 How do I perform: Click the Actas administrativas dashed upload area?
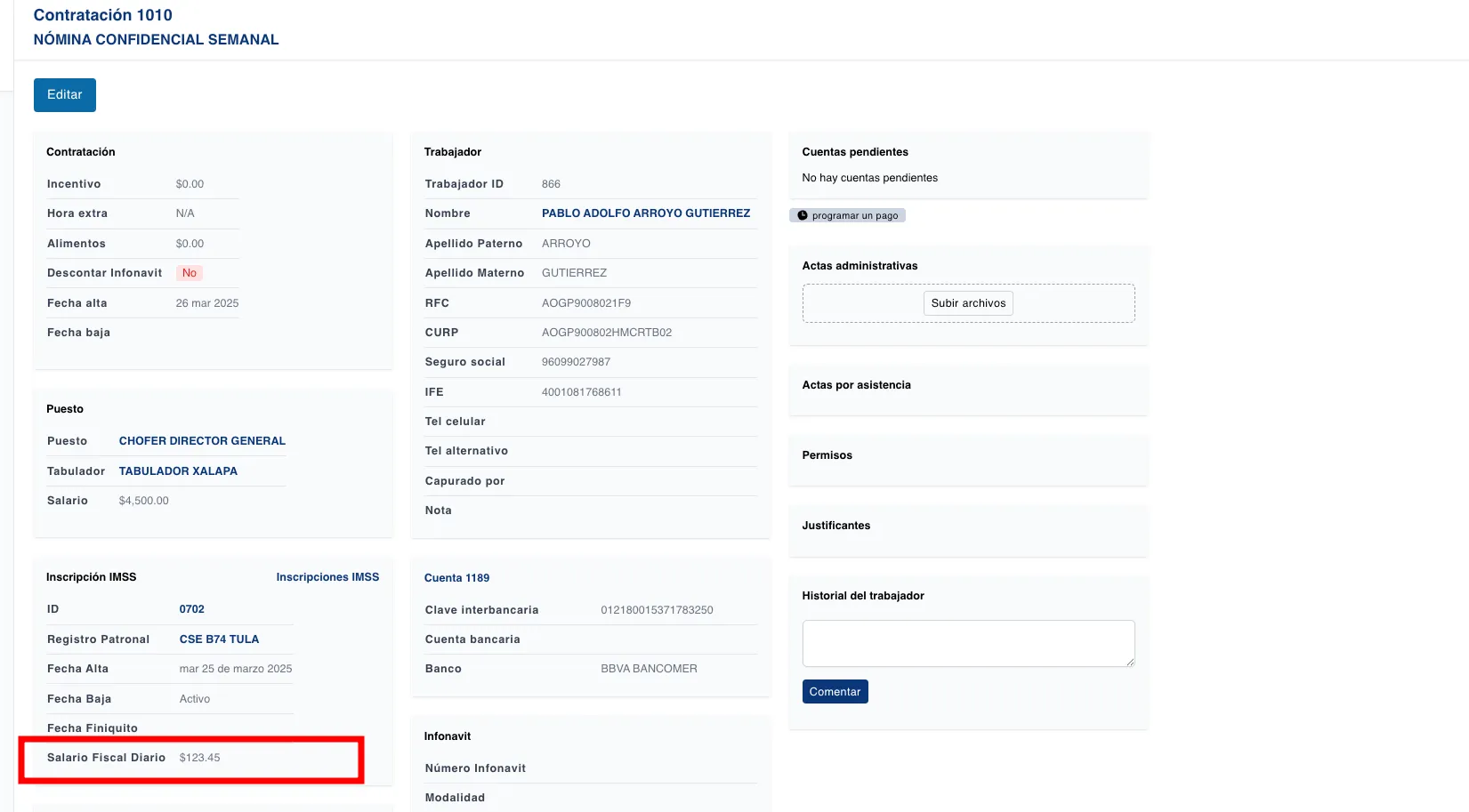pos(854,303)
